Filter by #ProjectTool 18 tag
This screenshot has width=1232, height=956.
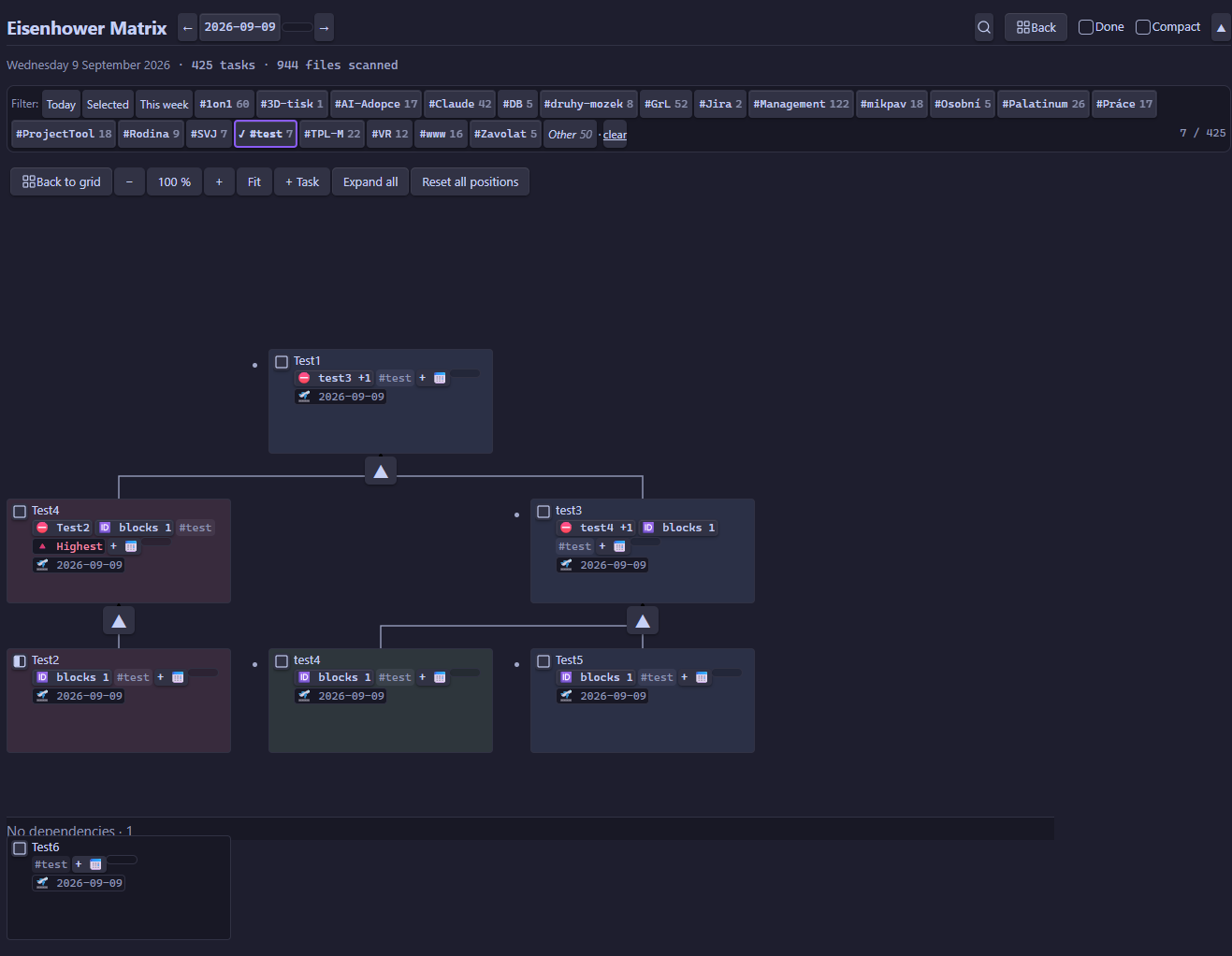[64, 134]
